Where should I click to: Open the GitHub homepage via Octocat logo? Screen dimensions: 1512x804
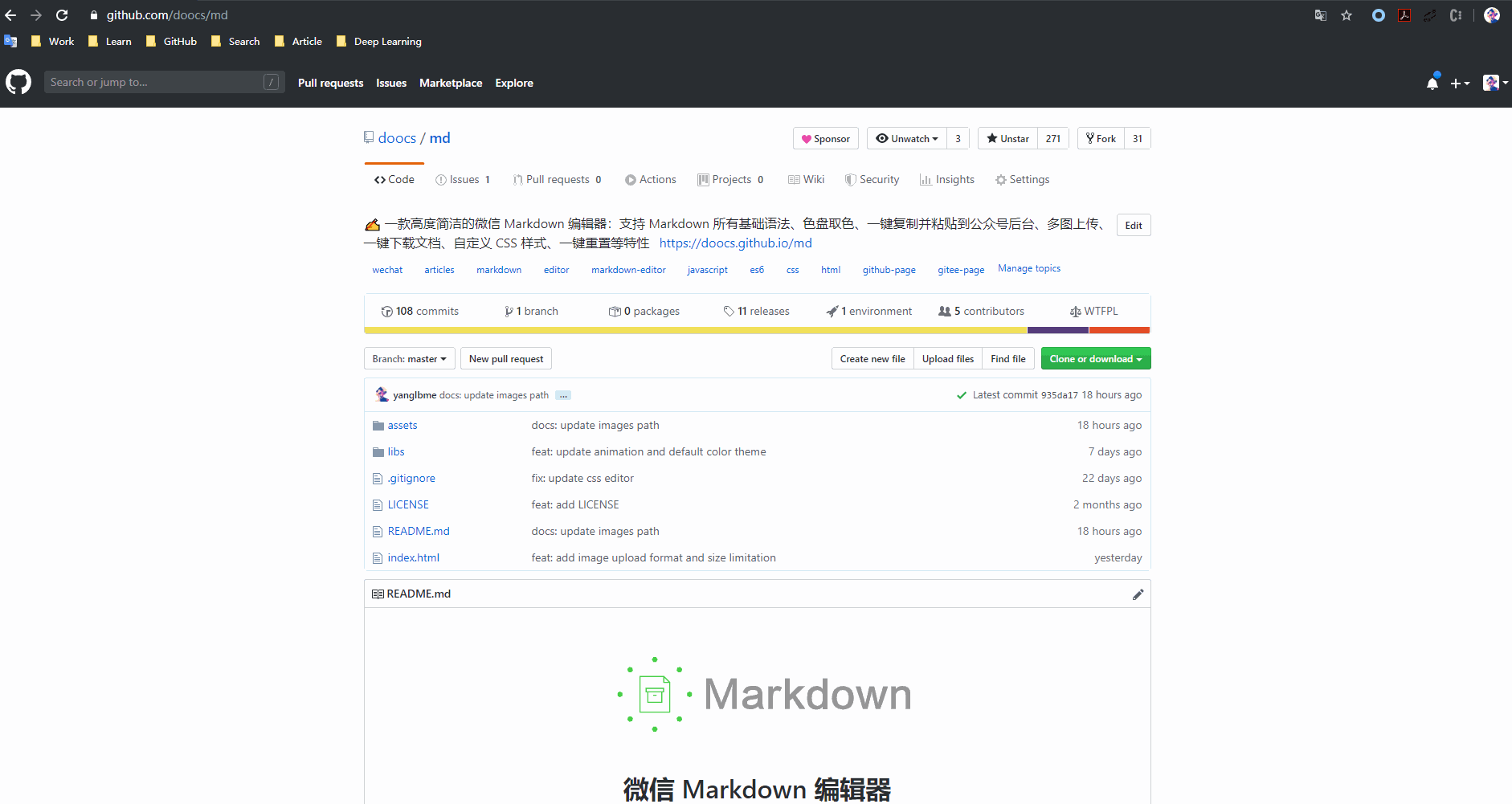(18, 82)
